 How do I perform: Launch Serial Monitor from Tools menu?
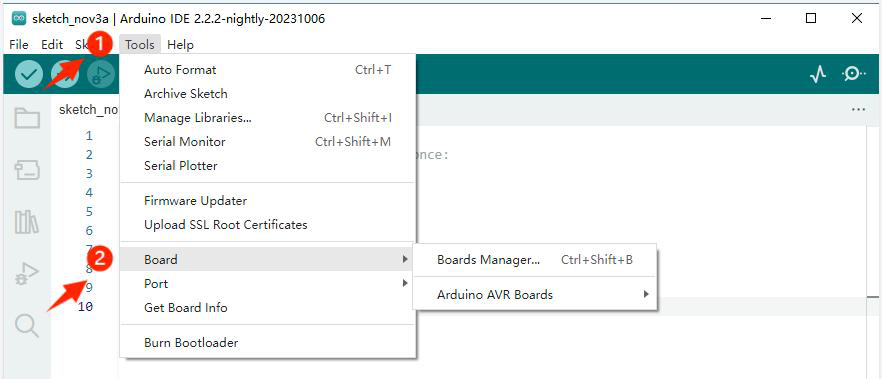tap(268, 142)
